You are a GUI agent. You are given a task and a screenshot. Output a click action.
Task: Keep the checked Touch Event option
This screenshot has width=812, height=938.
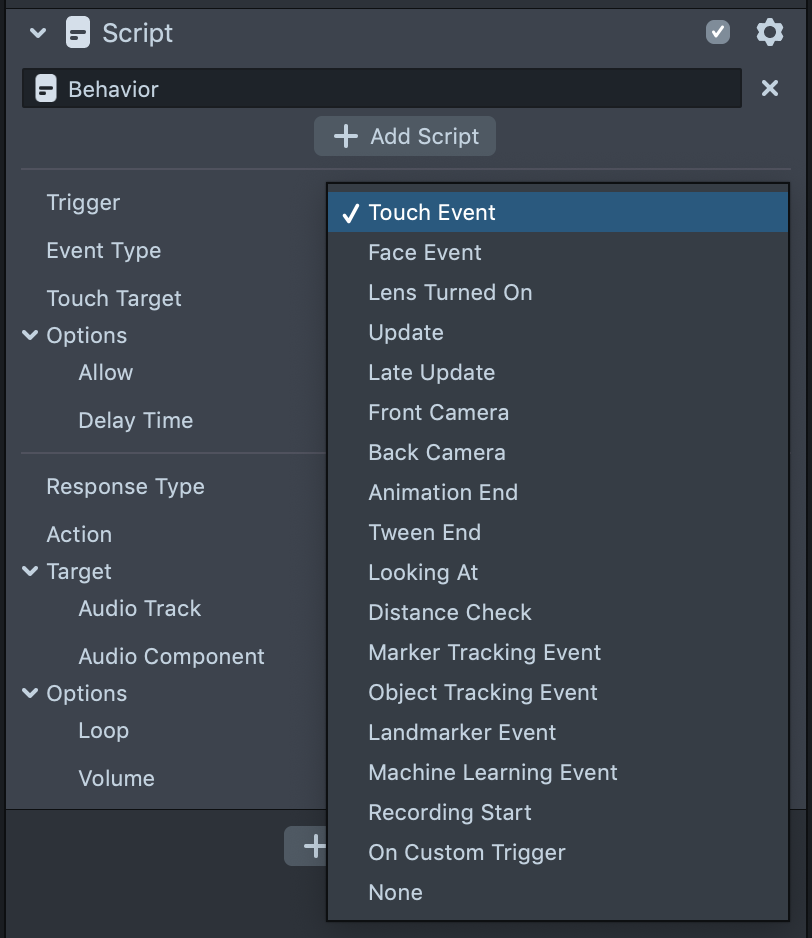432,213
